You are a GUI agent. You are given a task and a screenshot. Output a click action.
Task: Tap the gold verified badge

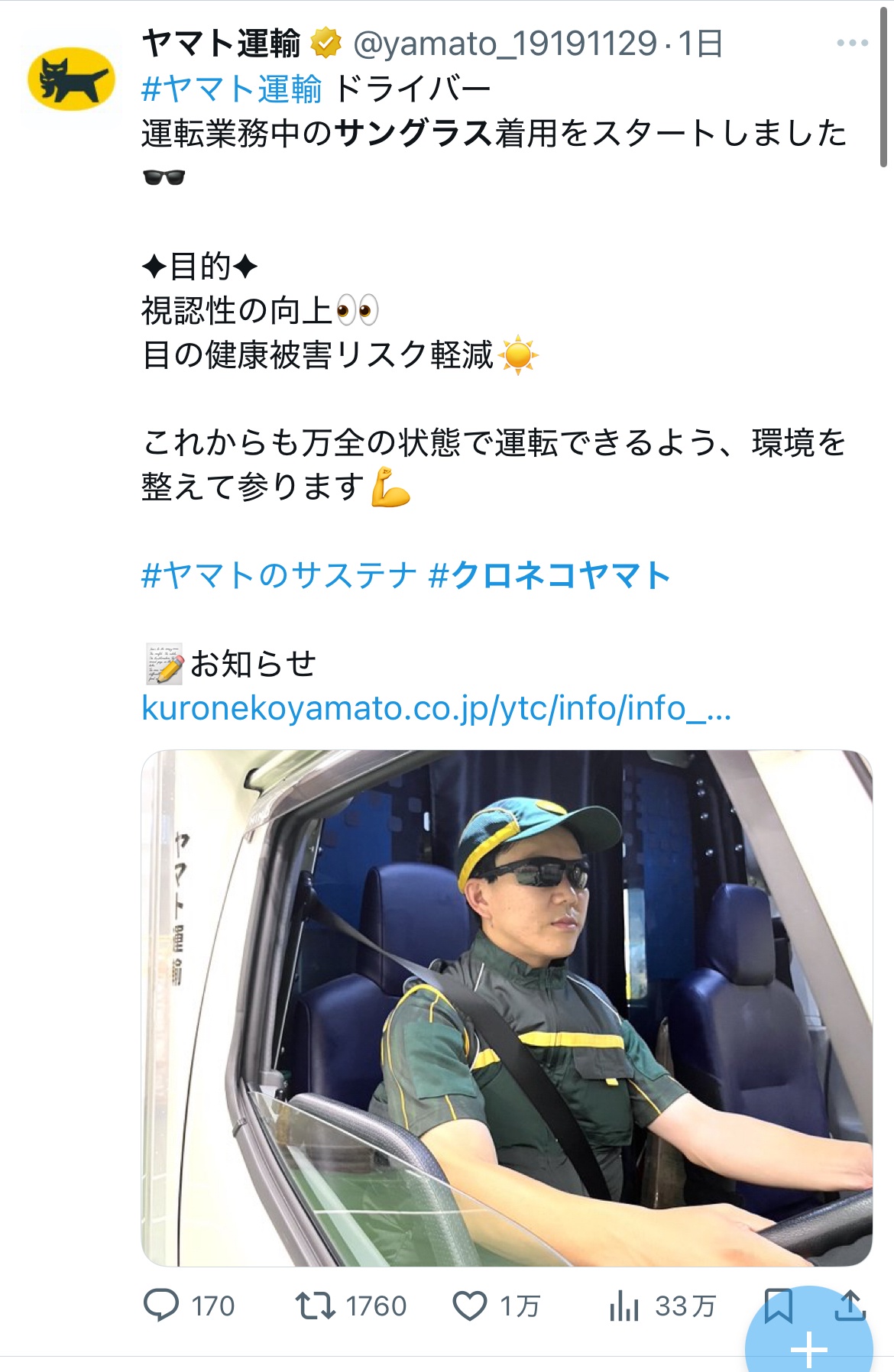[x=326, y=44]
